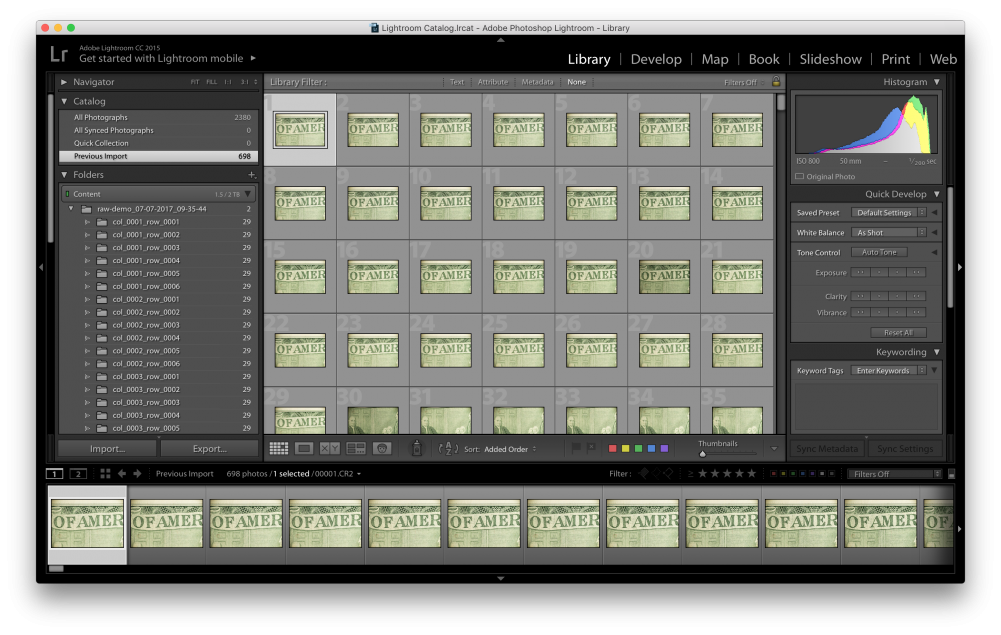Switch to Loupe view
The height and width of the screenshot is (635, 1001).
306,447
